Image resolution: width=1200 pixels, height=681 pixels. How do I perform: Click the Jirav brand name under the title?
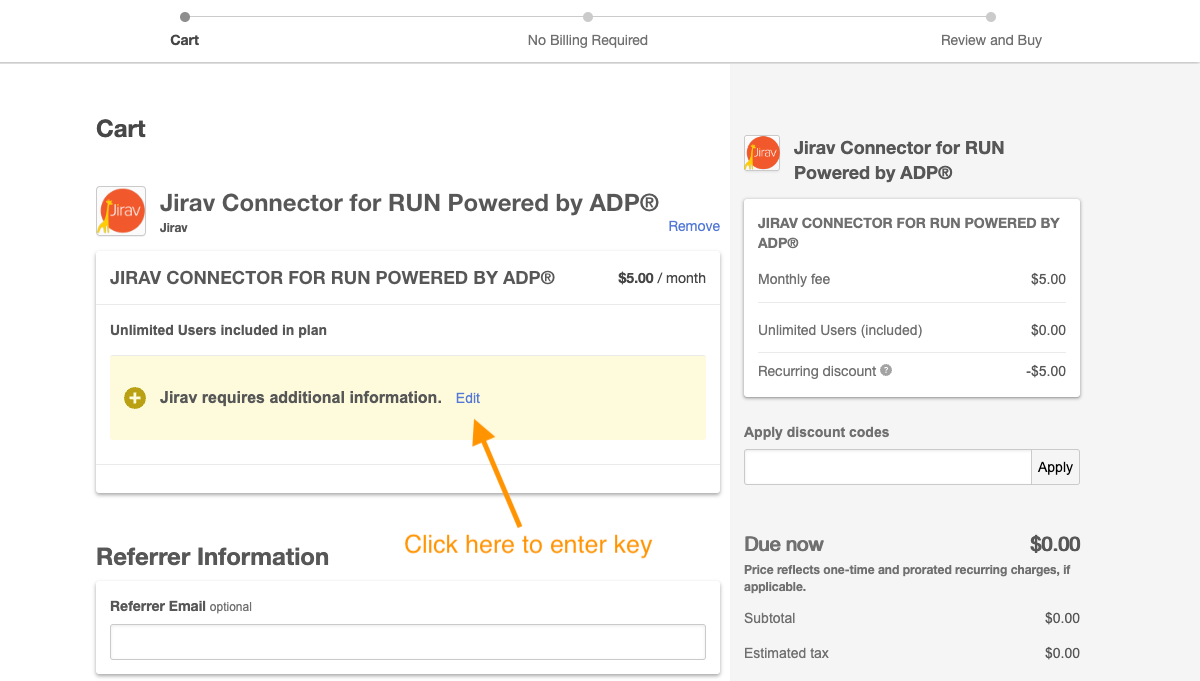pyautogui.click(x=173, y=227)
